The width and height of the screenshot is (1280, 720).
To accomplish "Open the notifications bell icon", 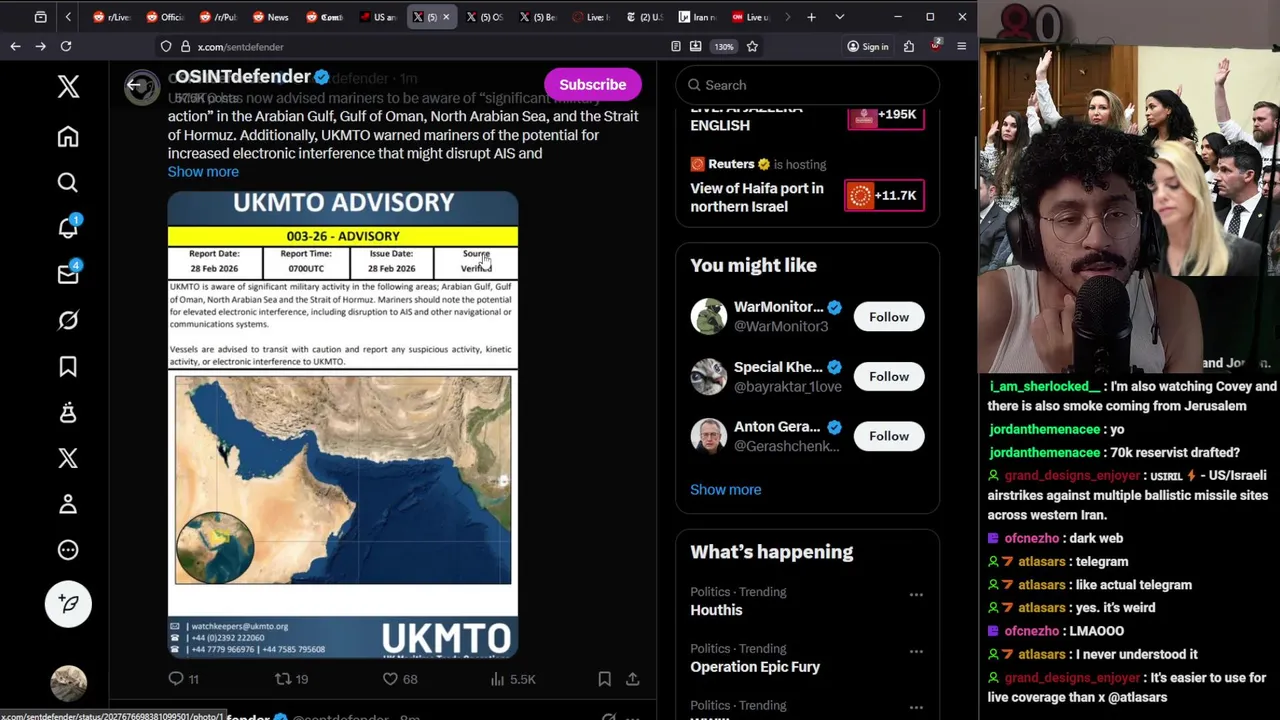I will pos(68,228).
